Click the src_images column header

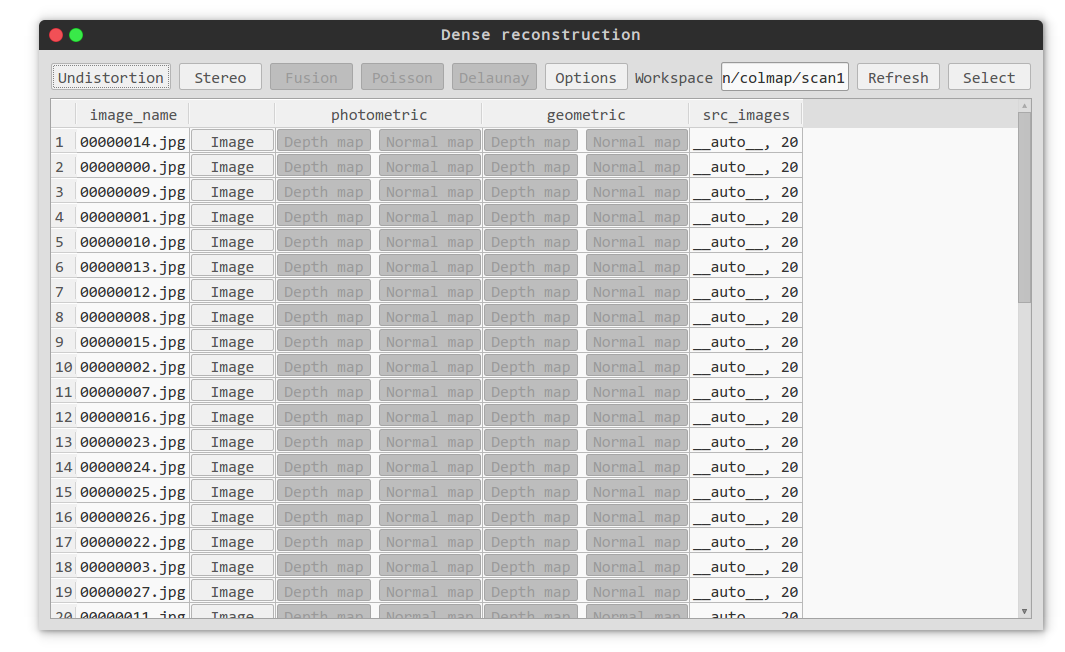pyautogui.click(x=746, y=115)
